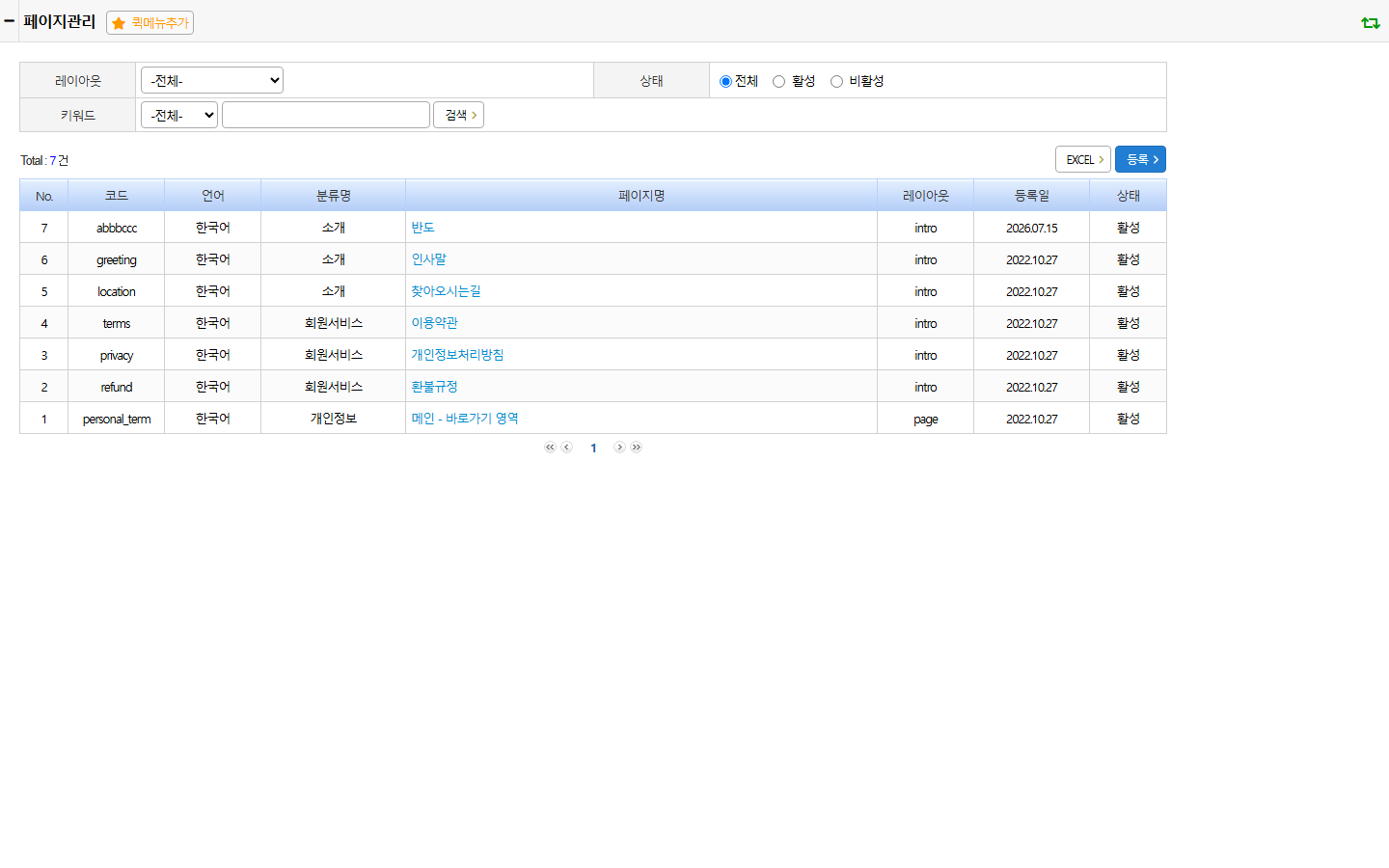Open the 인사말 page link
The width and height of the screenshot is (1389, 868).
click(x=429, y=259)
